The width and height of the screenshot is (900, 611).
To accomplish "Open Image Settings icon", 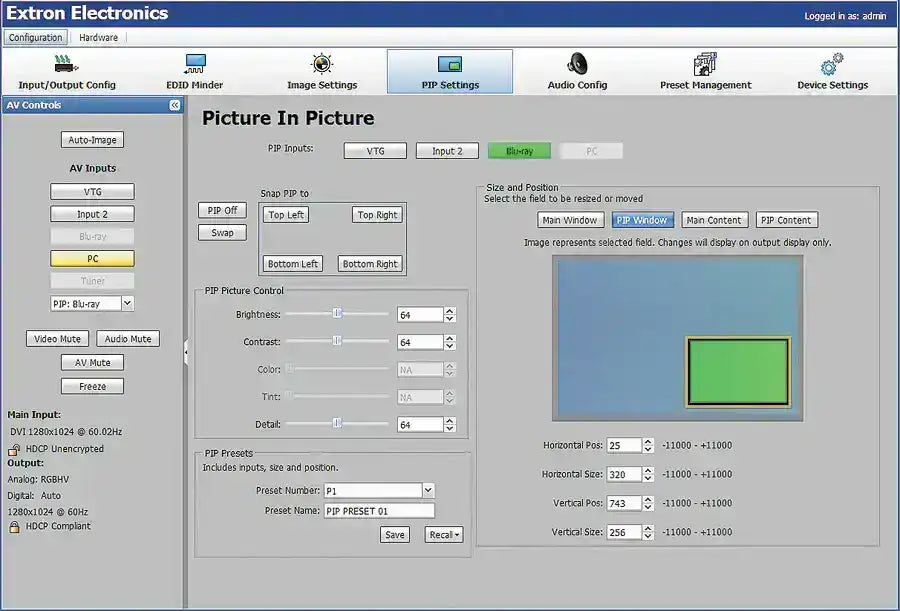I will (322, 65).
